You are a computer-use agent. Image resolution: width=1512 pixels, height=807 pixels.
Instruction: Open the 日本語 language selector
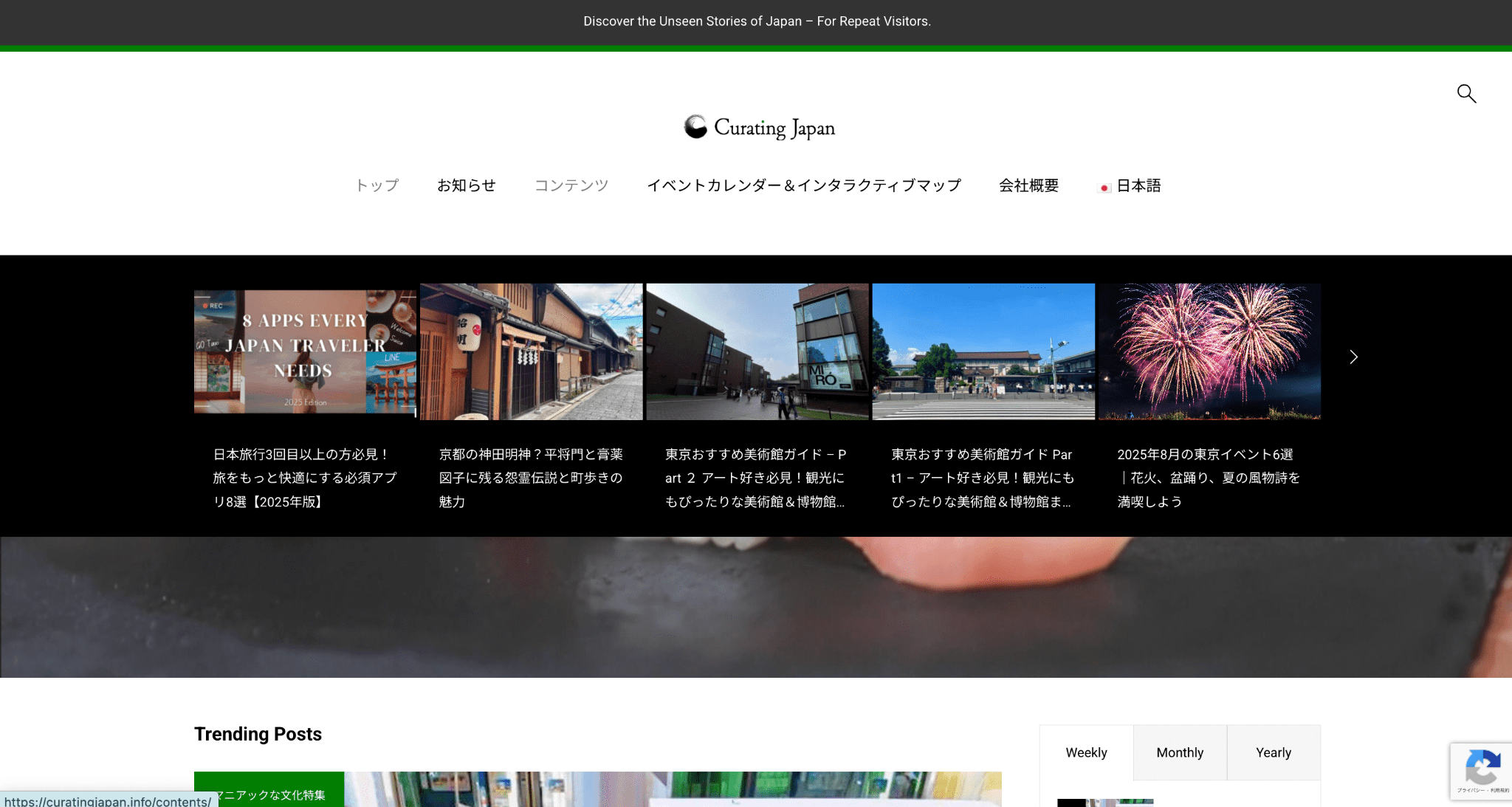tap(1138, 185)
